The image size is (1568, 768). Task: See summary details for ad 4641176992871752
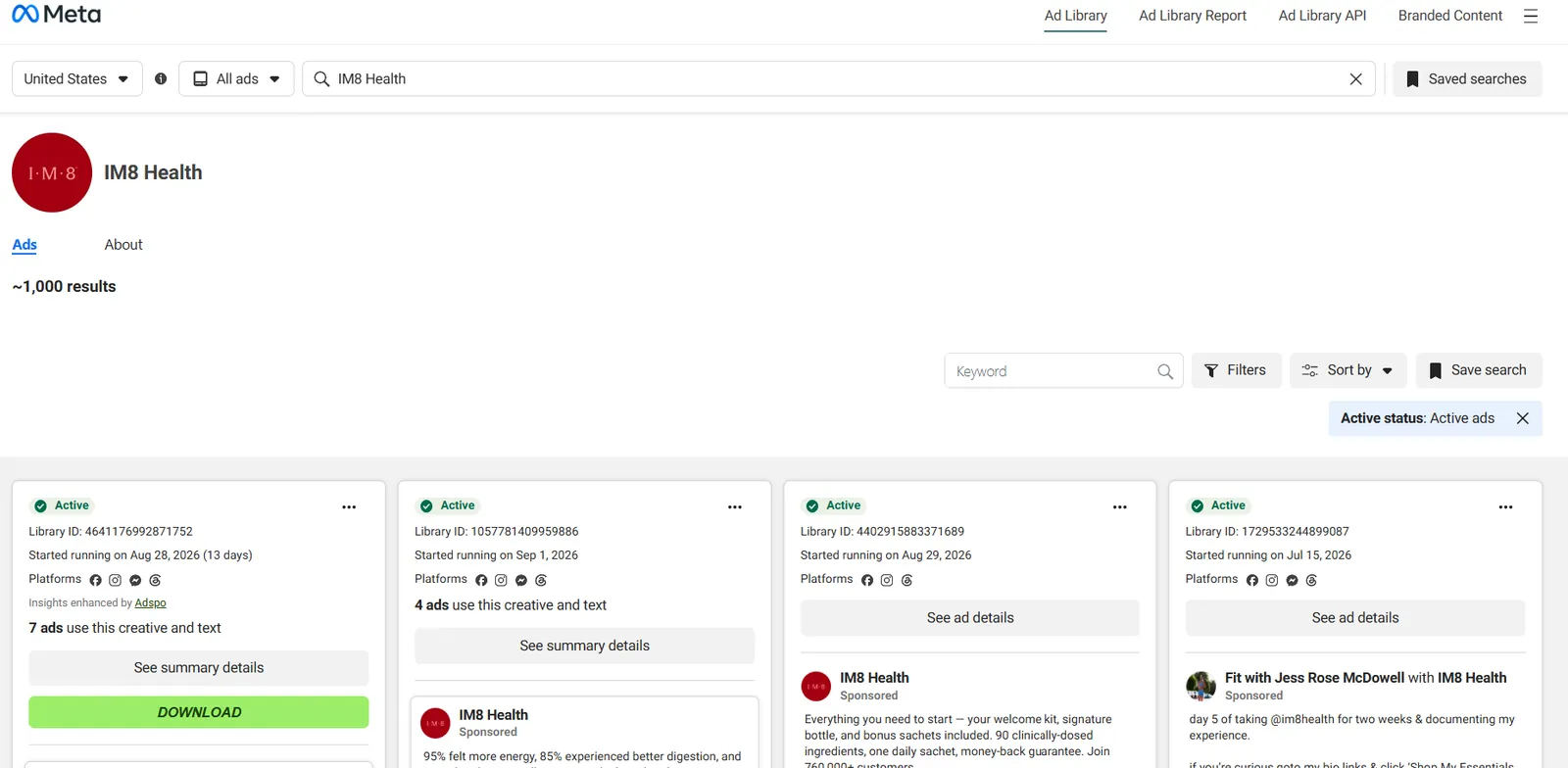point(199,668)
